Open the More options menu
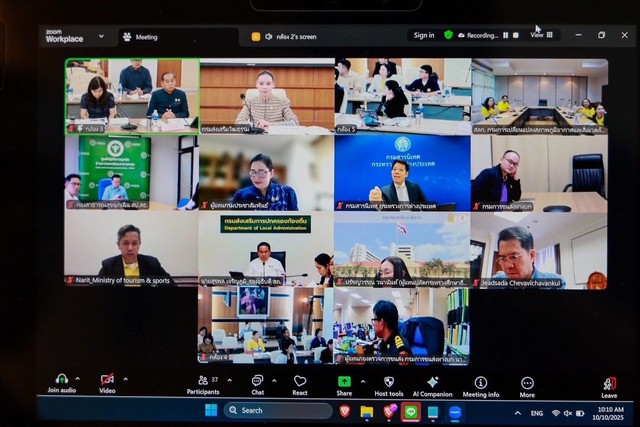The width and height of the screenshot is (640, 427). point(527,382)
